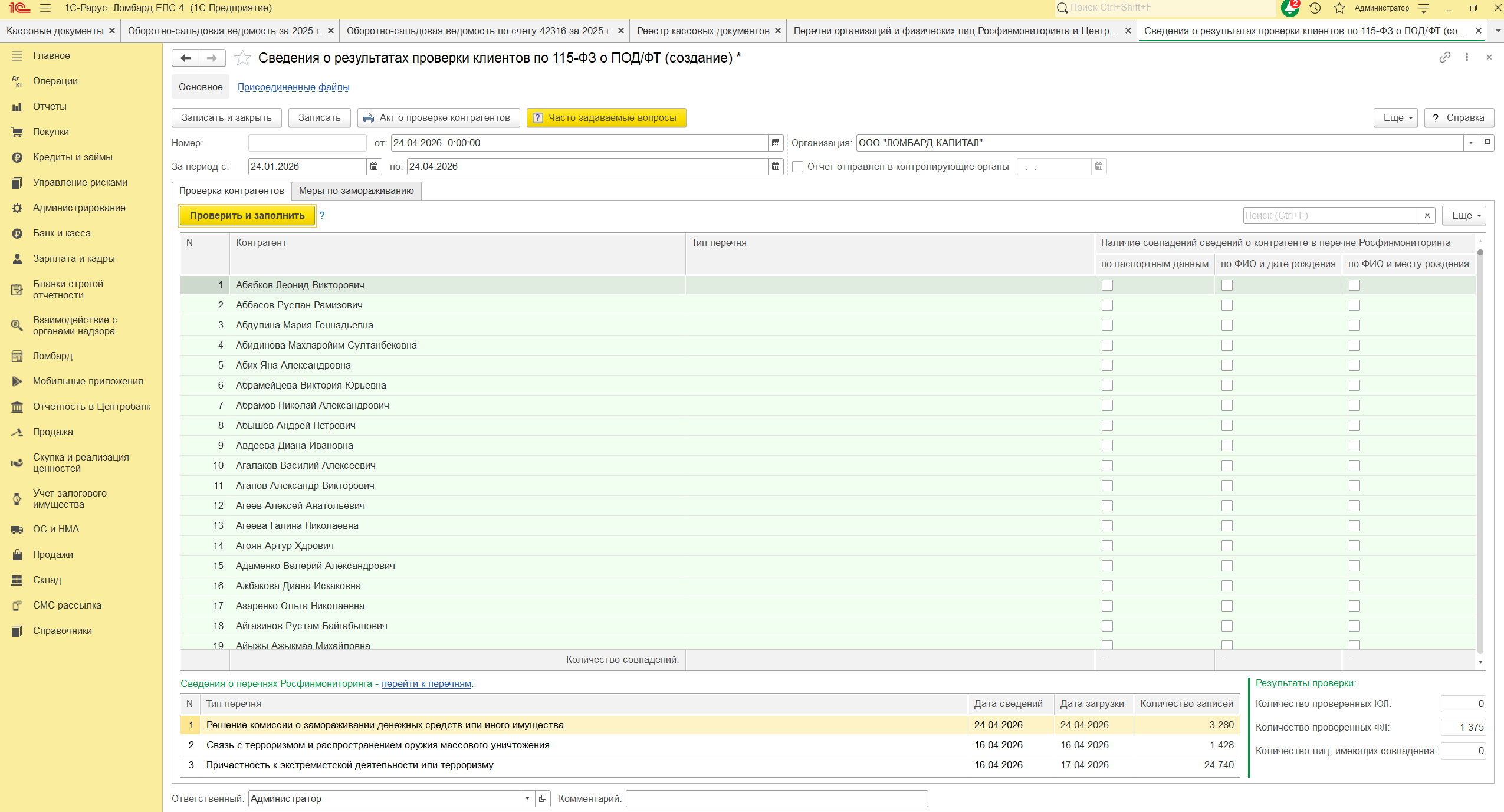Open the organization field in new window
Image resolution: width=1504 pixels, height=812 pixels.
pyautogui.click(x=1486, y=143)
